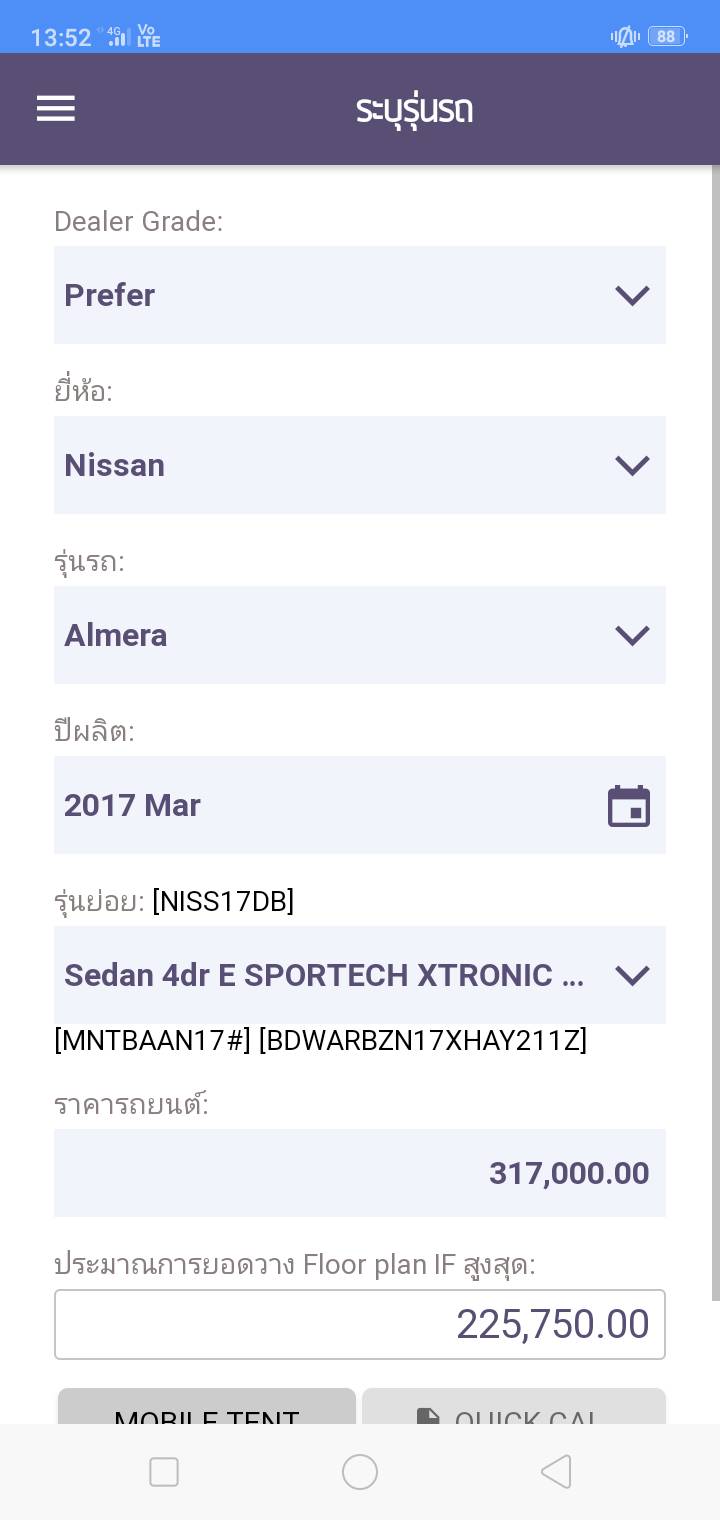The height and width of the screenshot is (1520, 720).
Task: Tap the battery indicator in status bar
Action: (x=666, y=37)
